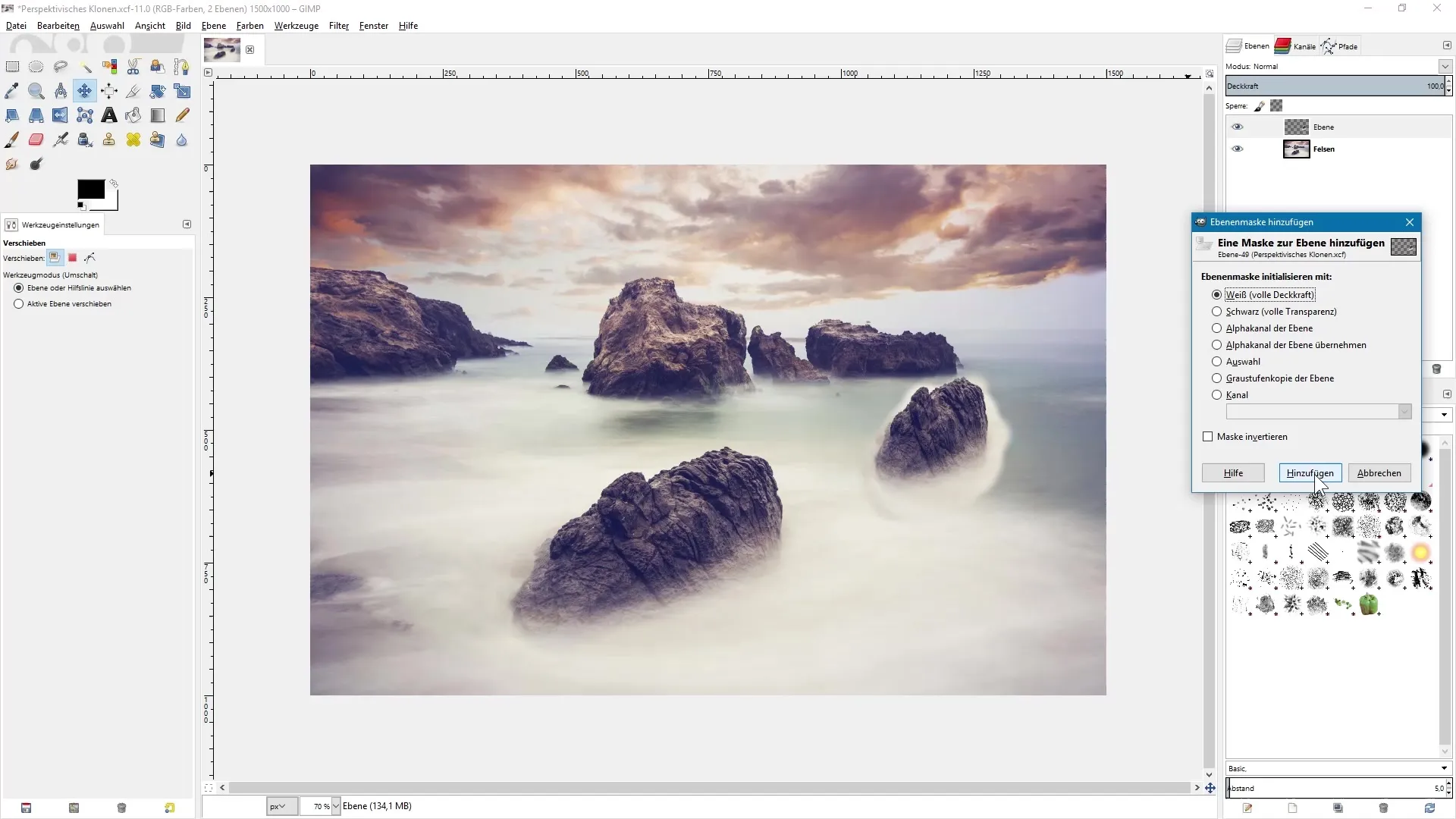Select the Pencil tool
Screen dimensions: 1456x819
coord(182,115)
